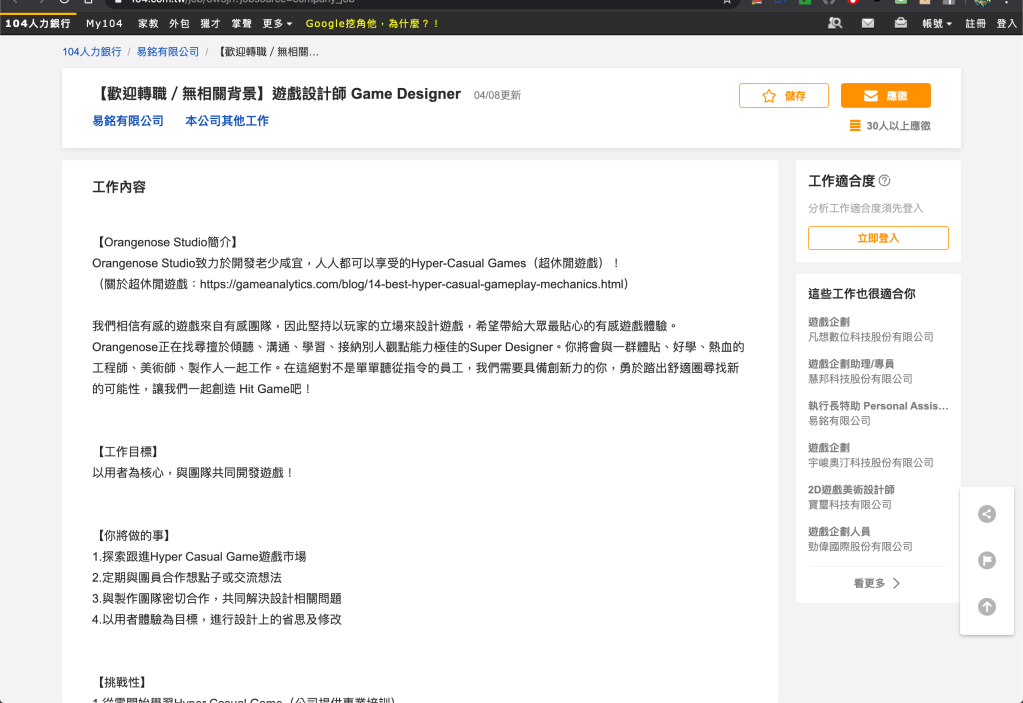
Task: Click the list icon beside 30人以上應徵
Action: point(855,126)
